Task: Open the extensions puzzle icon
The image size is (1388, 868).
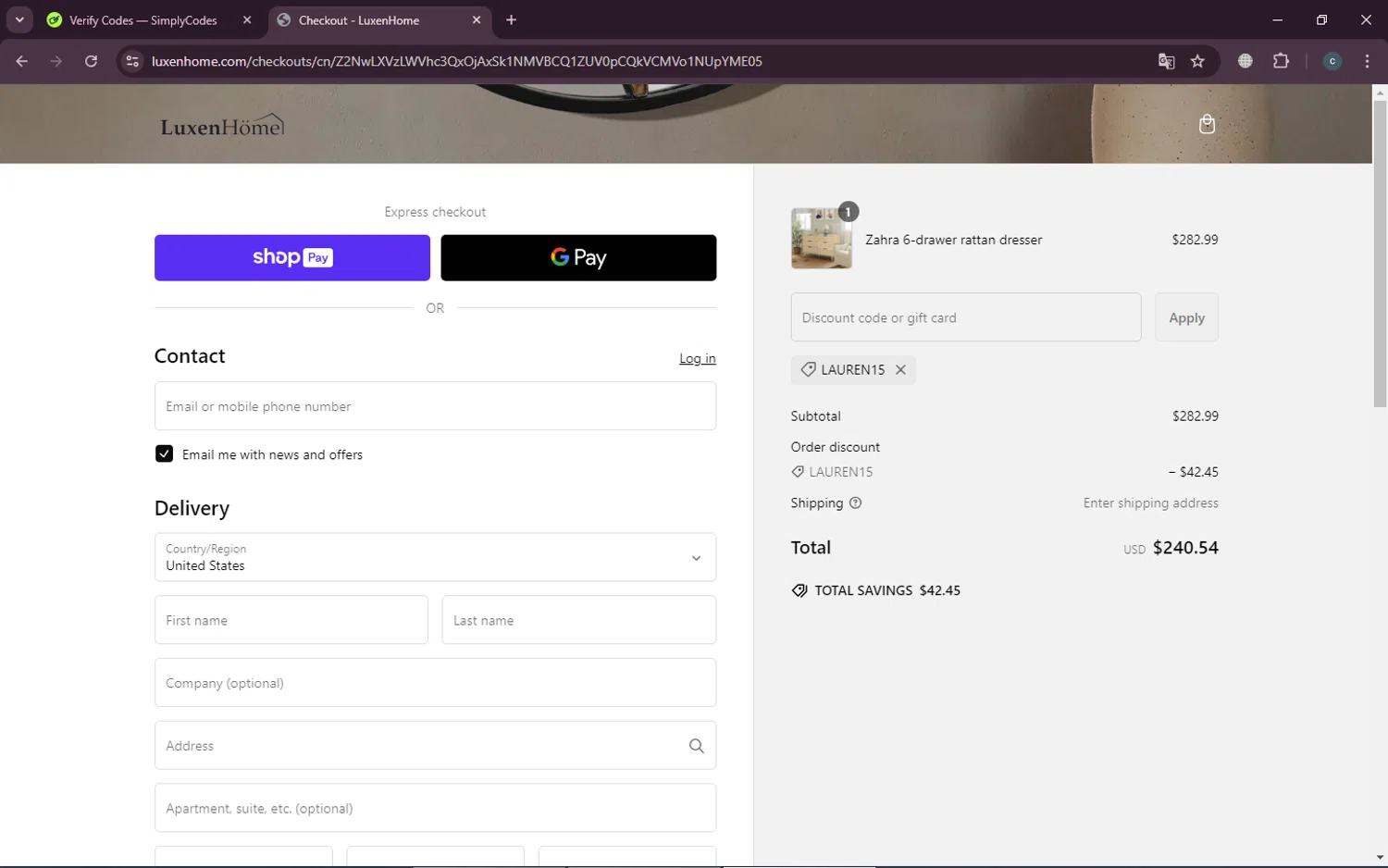Action: [1281, 61]
